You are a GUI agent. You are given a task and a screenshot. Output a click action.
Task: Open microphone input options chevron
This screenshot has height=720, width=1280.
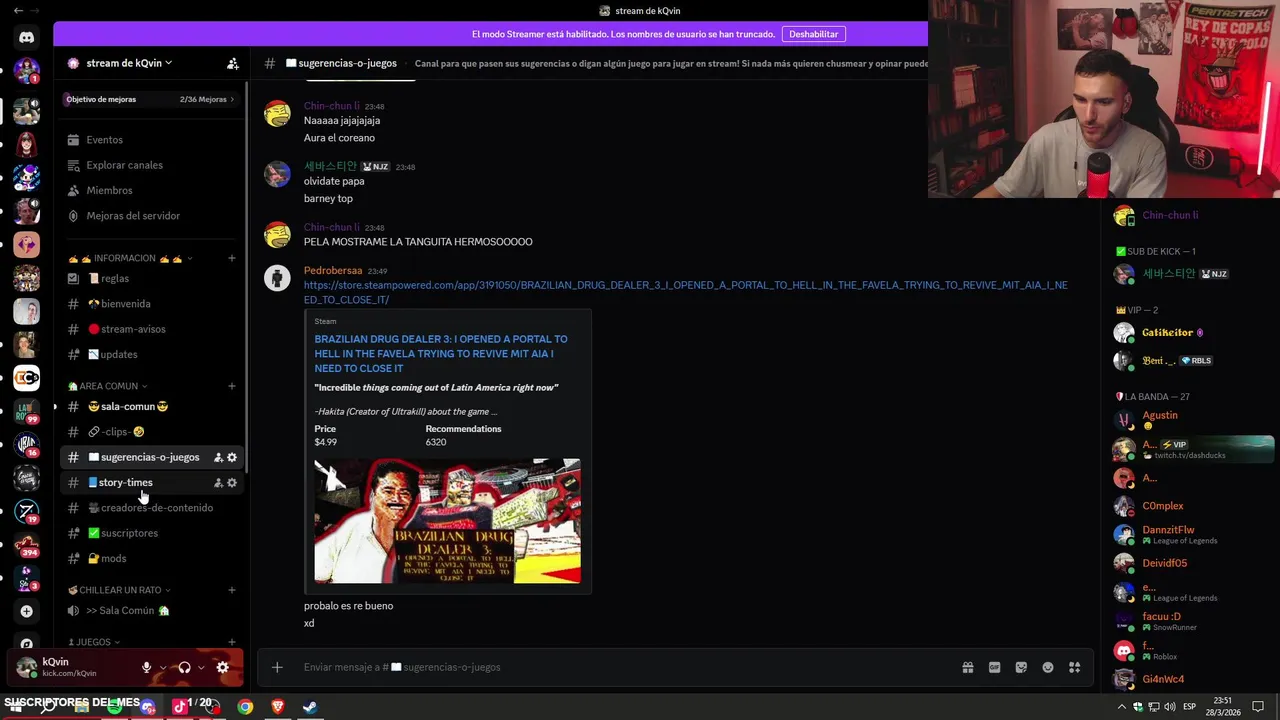163,667
